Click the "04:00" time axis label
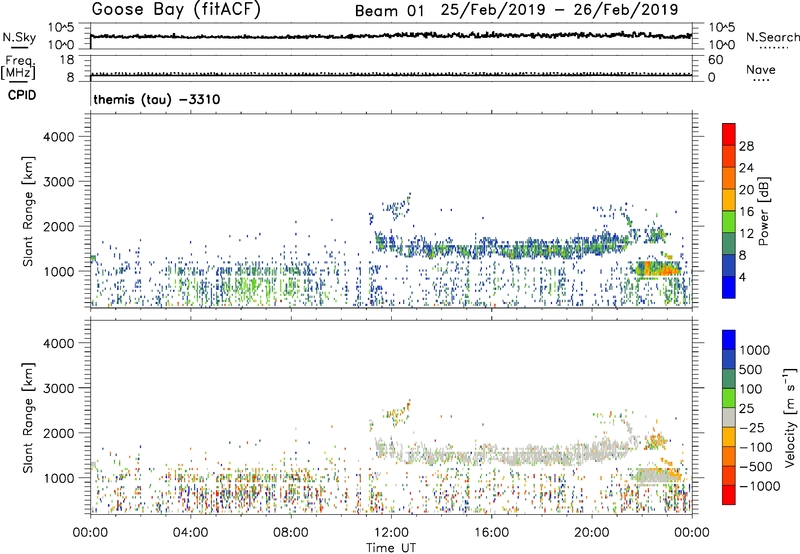This screenshot has width=800, height=554. (190, 533)
